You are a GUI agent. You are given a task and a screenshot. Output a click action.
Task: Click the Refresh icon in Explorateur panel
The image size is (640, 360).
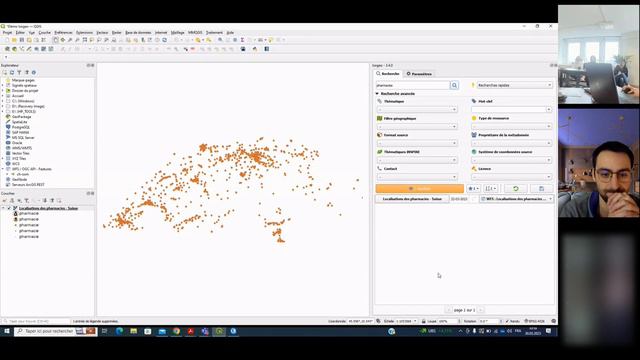(x=12, y=72)
